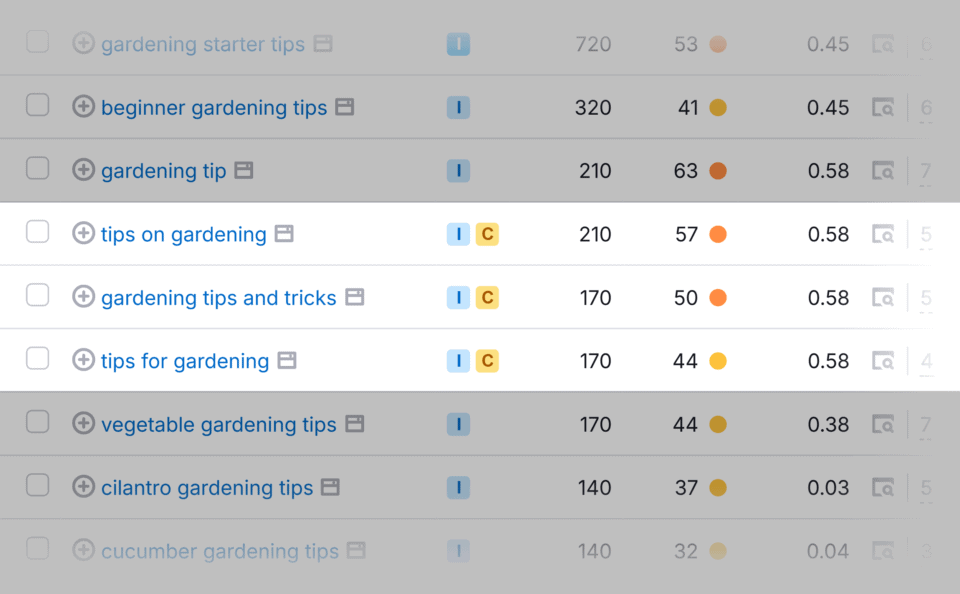Check the box for beginner gardening tips
Viewport: 960px width, 594px height.
coord(37,106)
